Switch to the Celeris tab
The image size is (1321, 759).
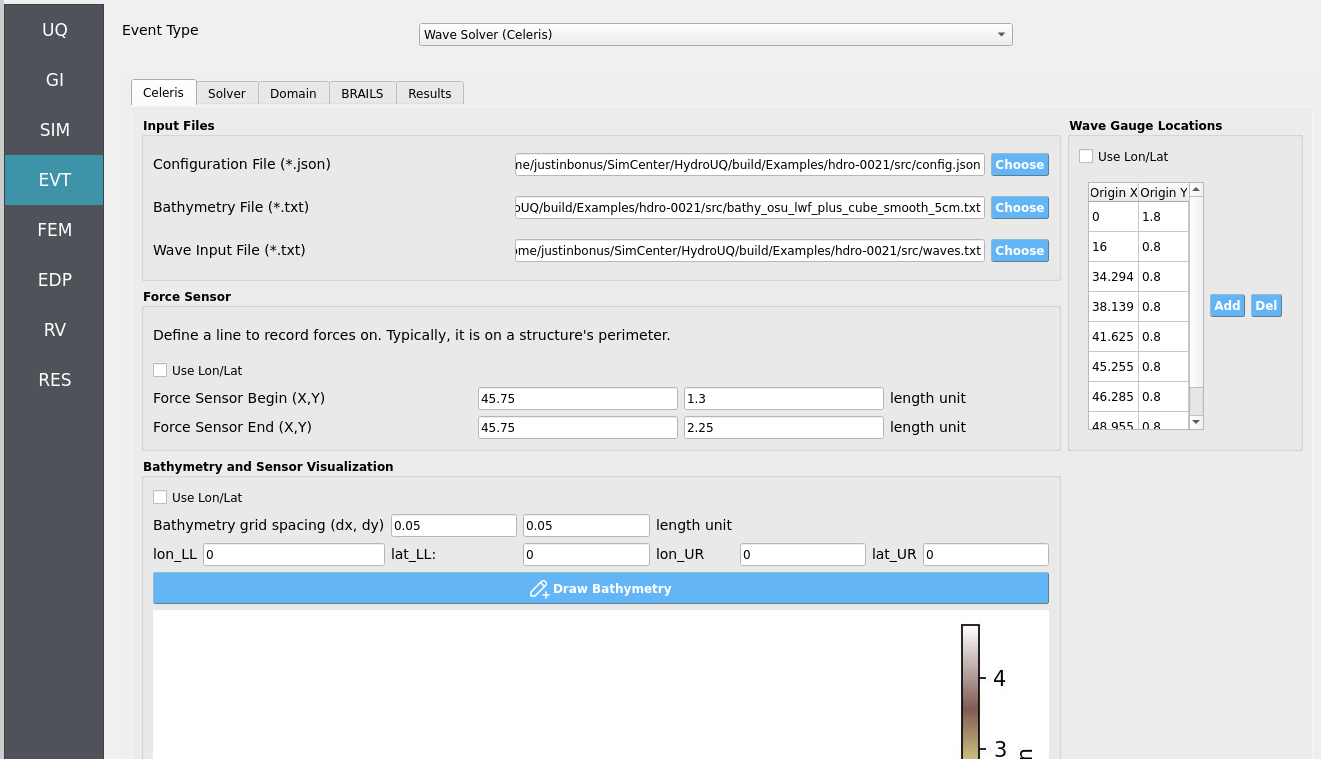click(163, 93)
